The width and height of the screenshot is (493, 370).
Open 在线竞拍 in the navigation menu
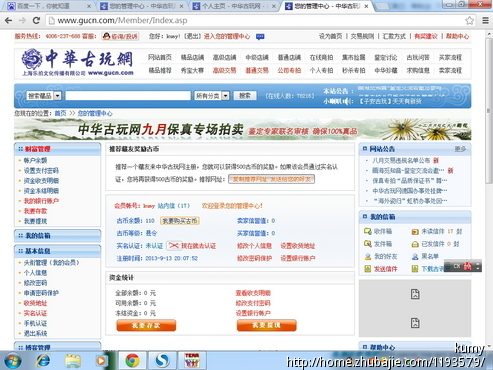[x=321, y=57]
